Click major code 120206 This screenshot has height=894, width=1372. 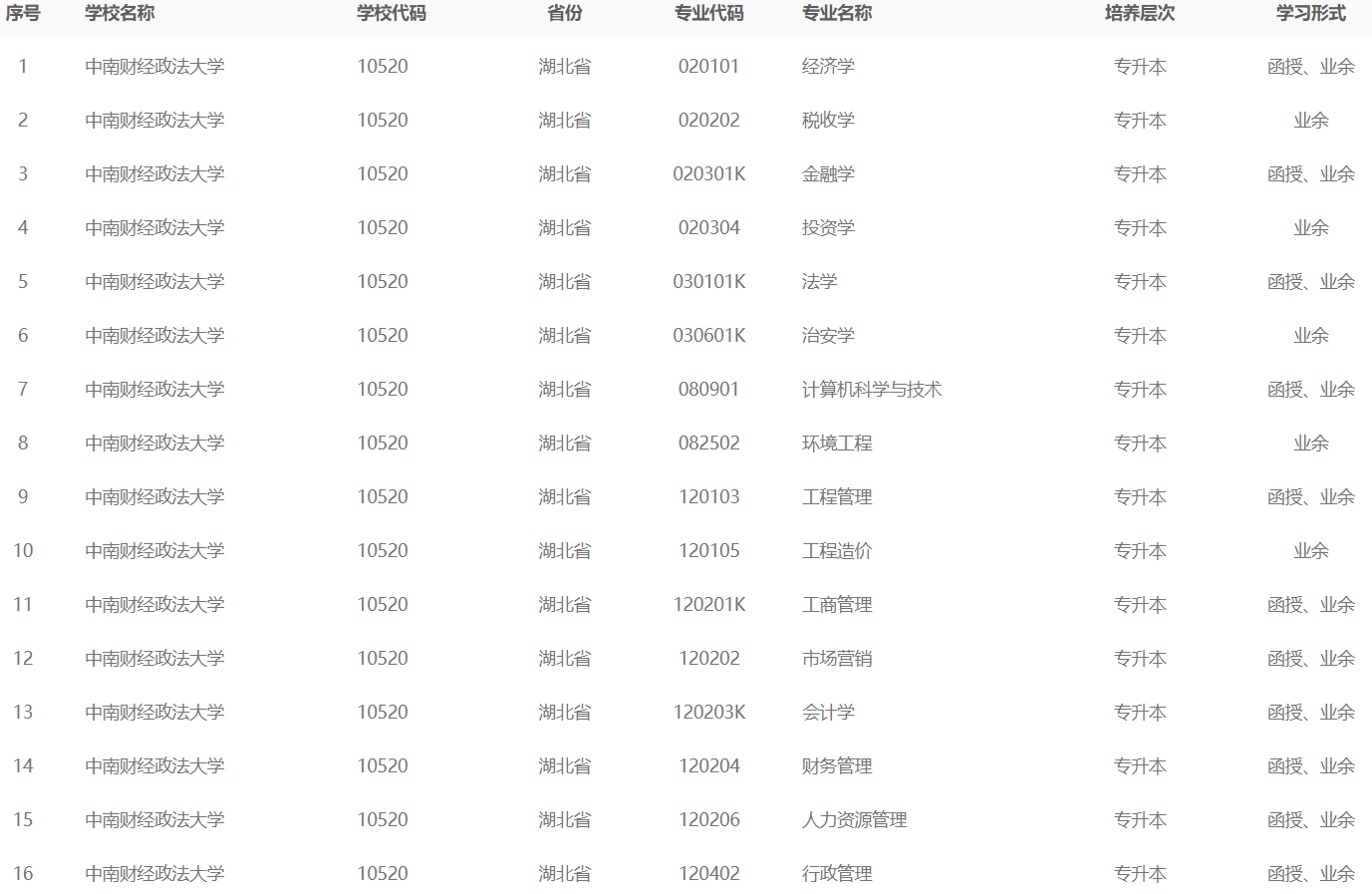(x=709, y=820)
